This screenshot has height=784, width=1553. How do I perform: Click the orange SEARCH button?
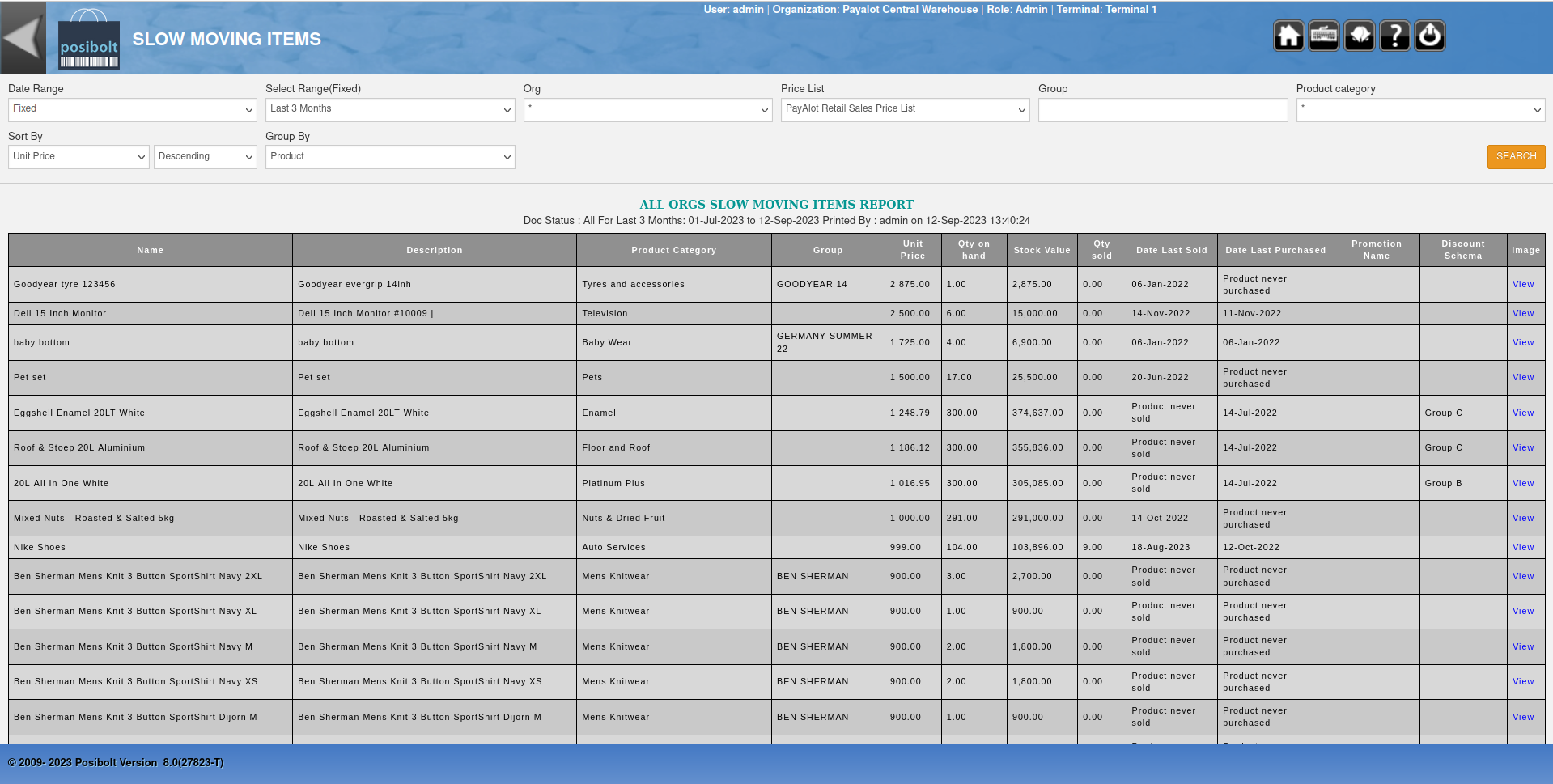point(1516,157)
